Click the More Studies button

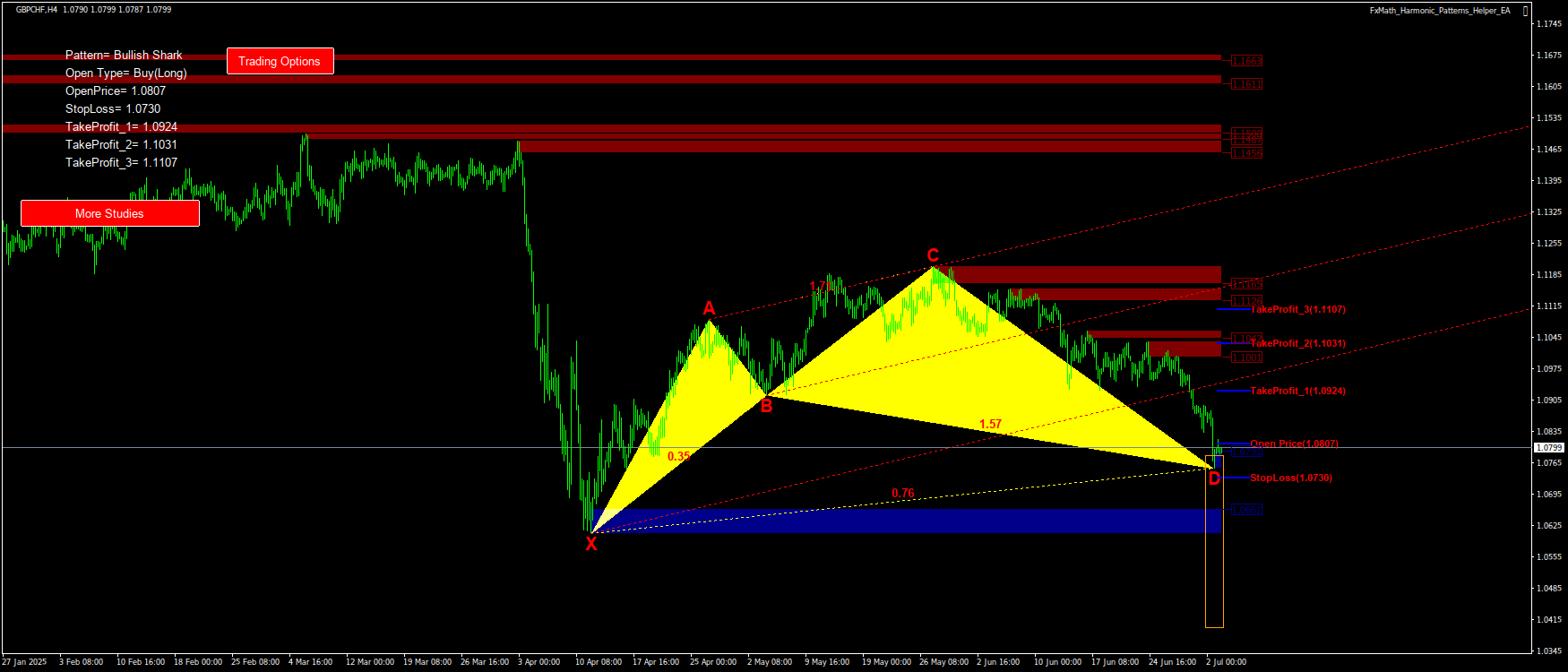pyautogui.click(x=109, y=213)
